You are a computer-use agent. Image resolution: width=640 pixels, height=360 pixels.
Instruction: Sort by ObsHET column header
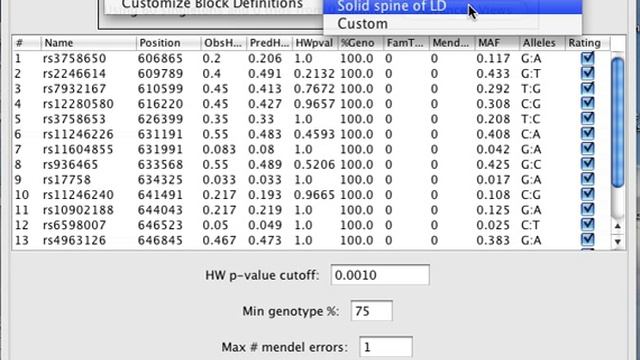224,43
